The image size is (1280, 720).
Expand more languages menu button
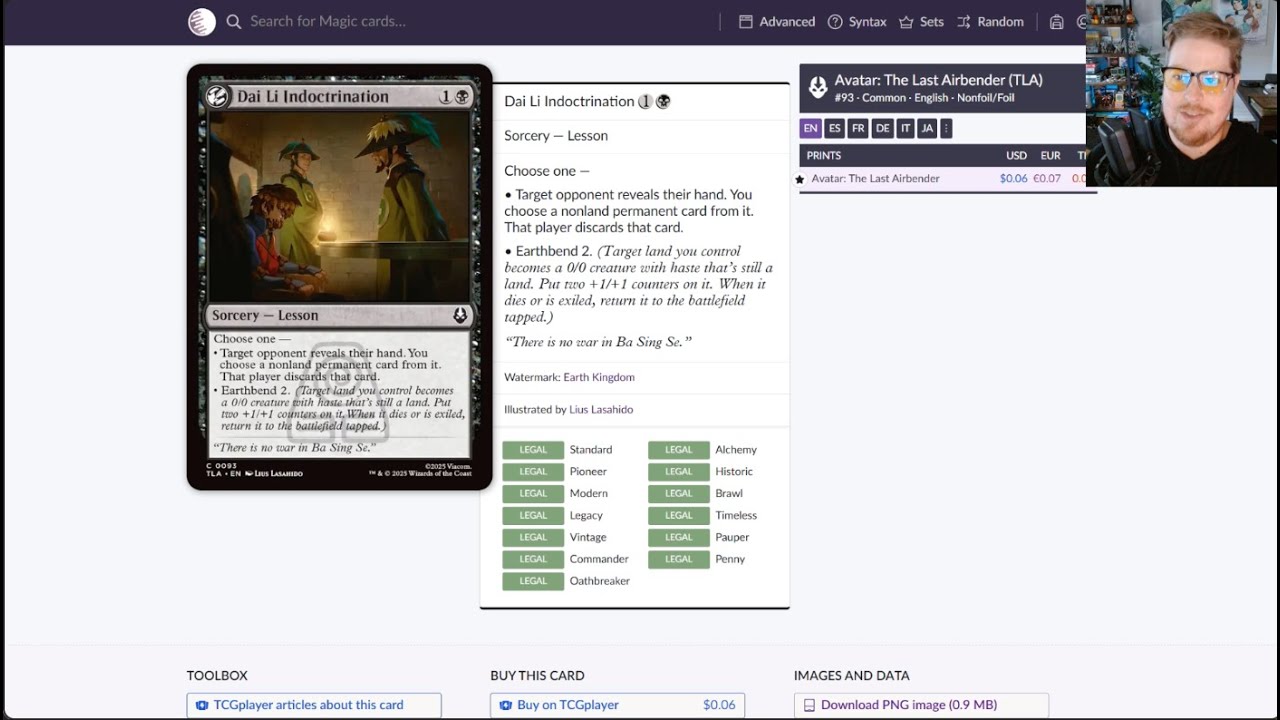click(946, 128)
